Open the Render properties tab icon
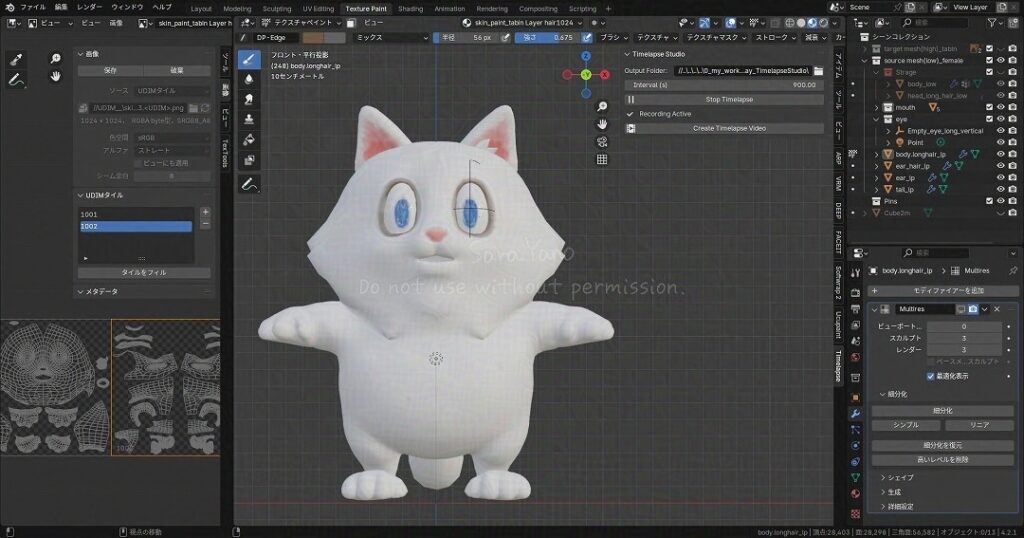The width and height of the screenshot is (1024, 538). click(x=856, y=293)
